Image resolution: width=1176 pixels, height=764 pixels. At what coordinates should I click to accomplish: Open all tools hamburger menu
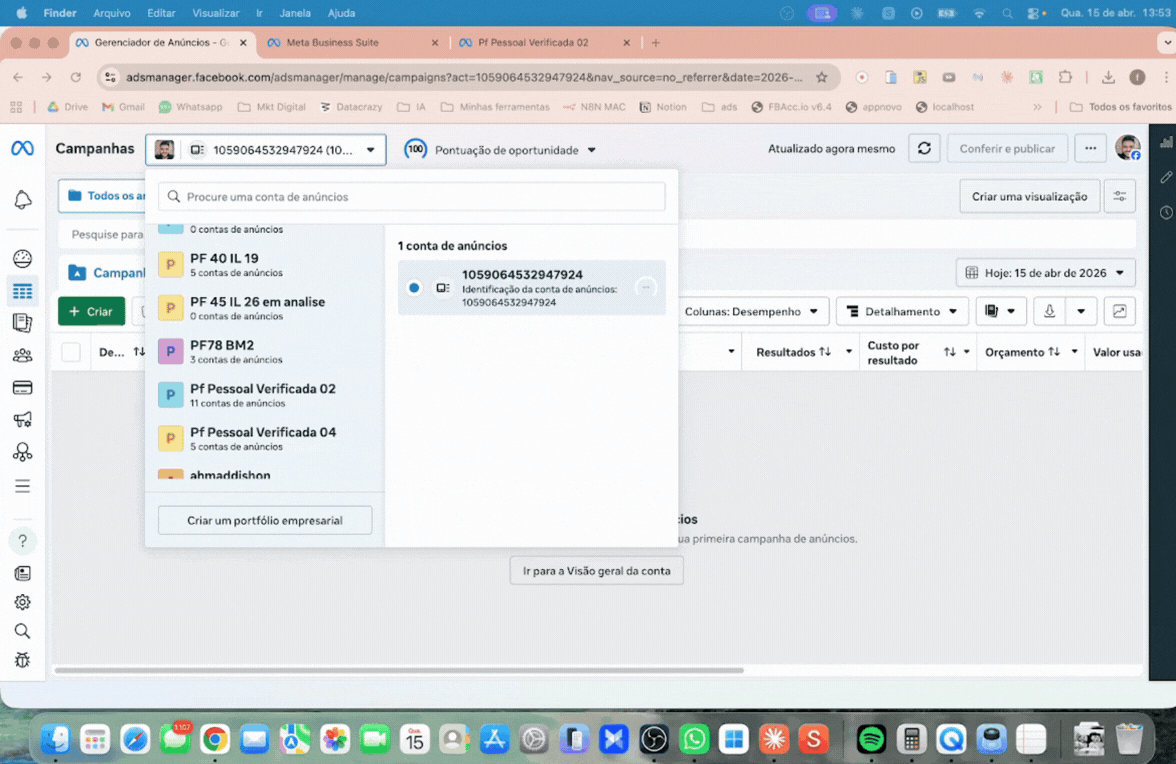point(22,486)
